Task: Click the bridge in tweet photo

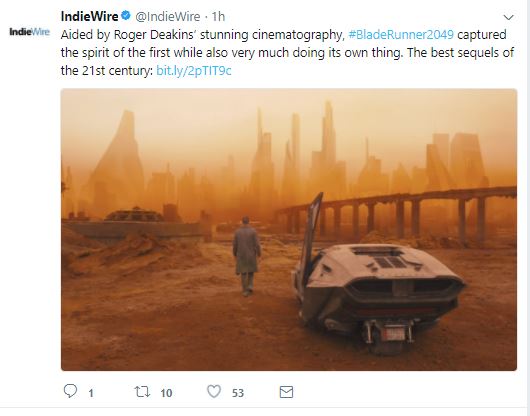Action: pyautogui.click(x=397, y=215)
